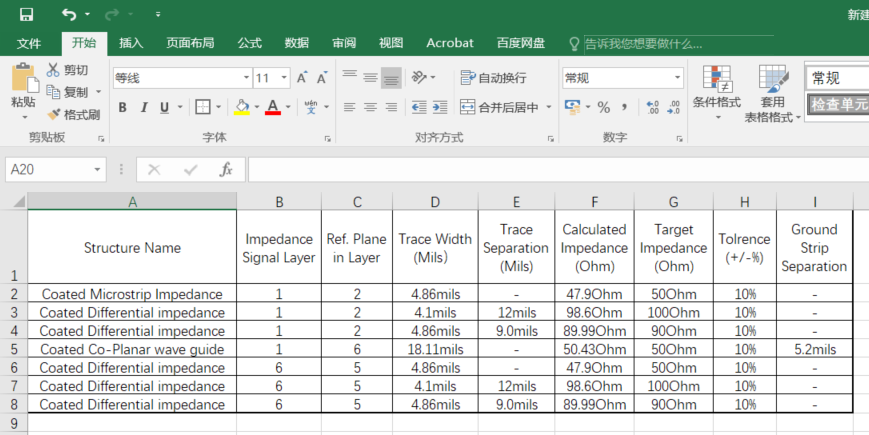Screen dimensions: 869x435
Task: Click the Save icon in the quick access toolbar
Action: [26, 14]
